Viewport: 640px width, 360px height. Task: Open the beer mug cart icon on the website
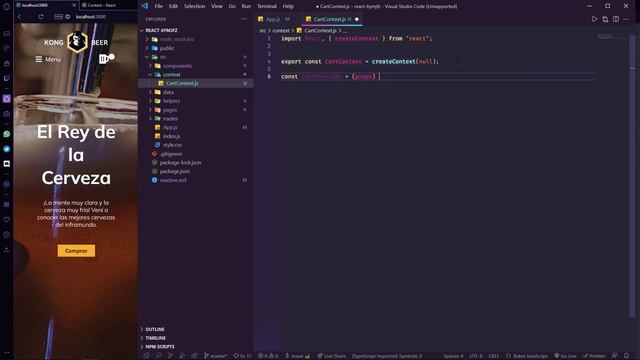pyautogui.click(x=106, y=58)
